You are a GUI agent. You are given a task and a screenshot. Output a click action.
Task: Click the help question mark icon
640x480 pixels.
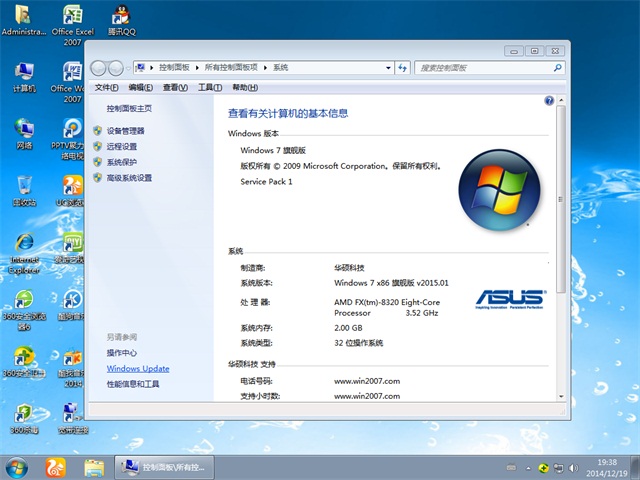click(x=549, y=101)
